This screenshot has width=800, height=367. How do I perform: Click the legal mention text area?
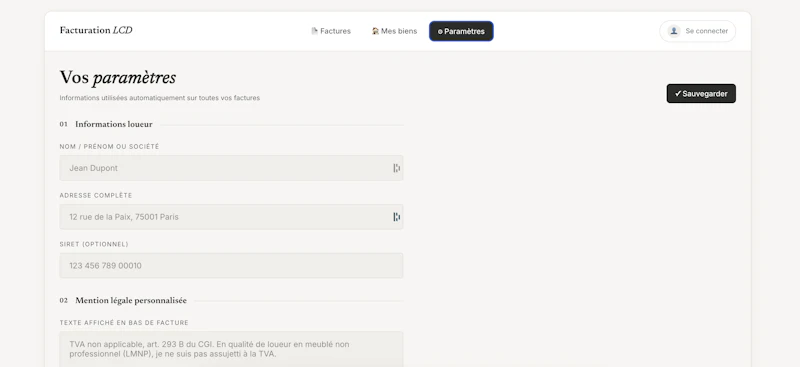point(231,350)
